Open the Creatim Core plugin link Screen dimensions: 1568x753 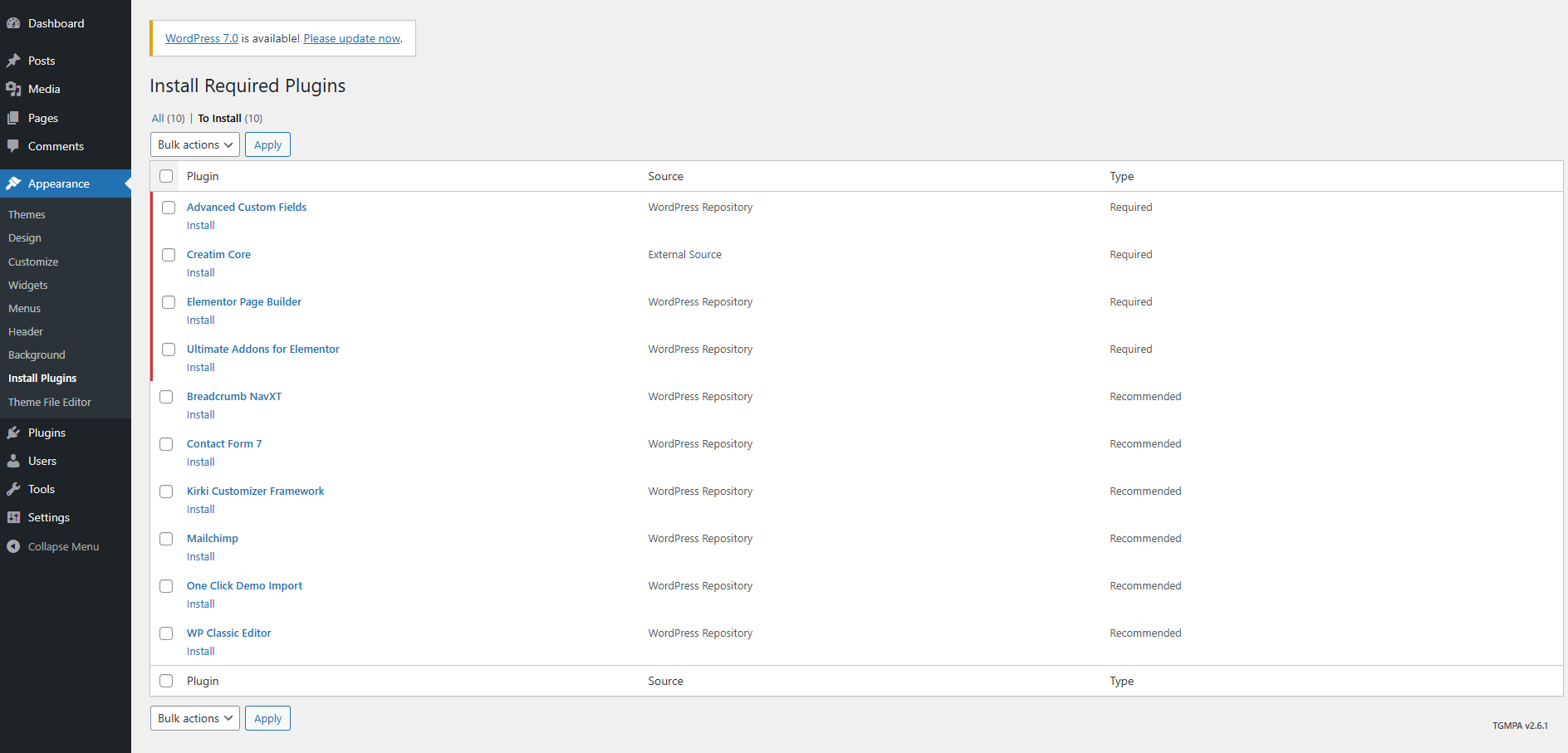pos(218,254)
